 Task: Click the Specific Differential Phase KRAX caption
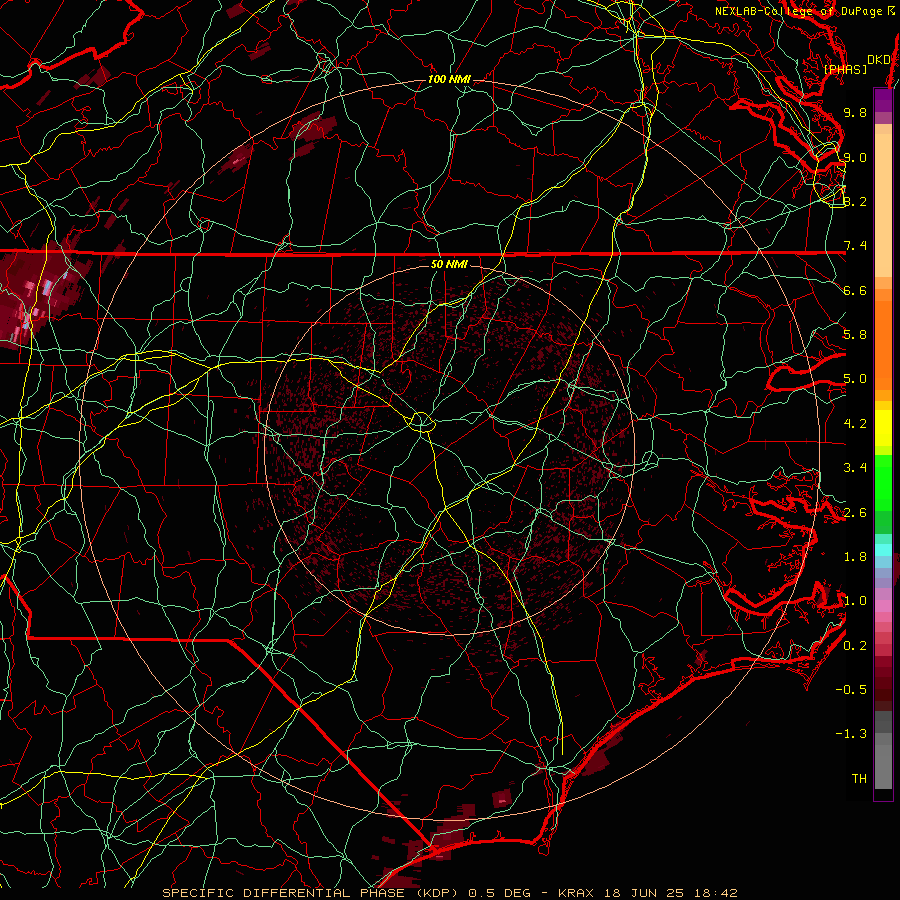(450, 893)
